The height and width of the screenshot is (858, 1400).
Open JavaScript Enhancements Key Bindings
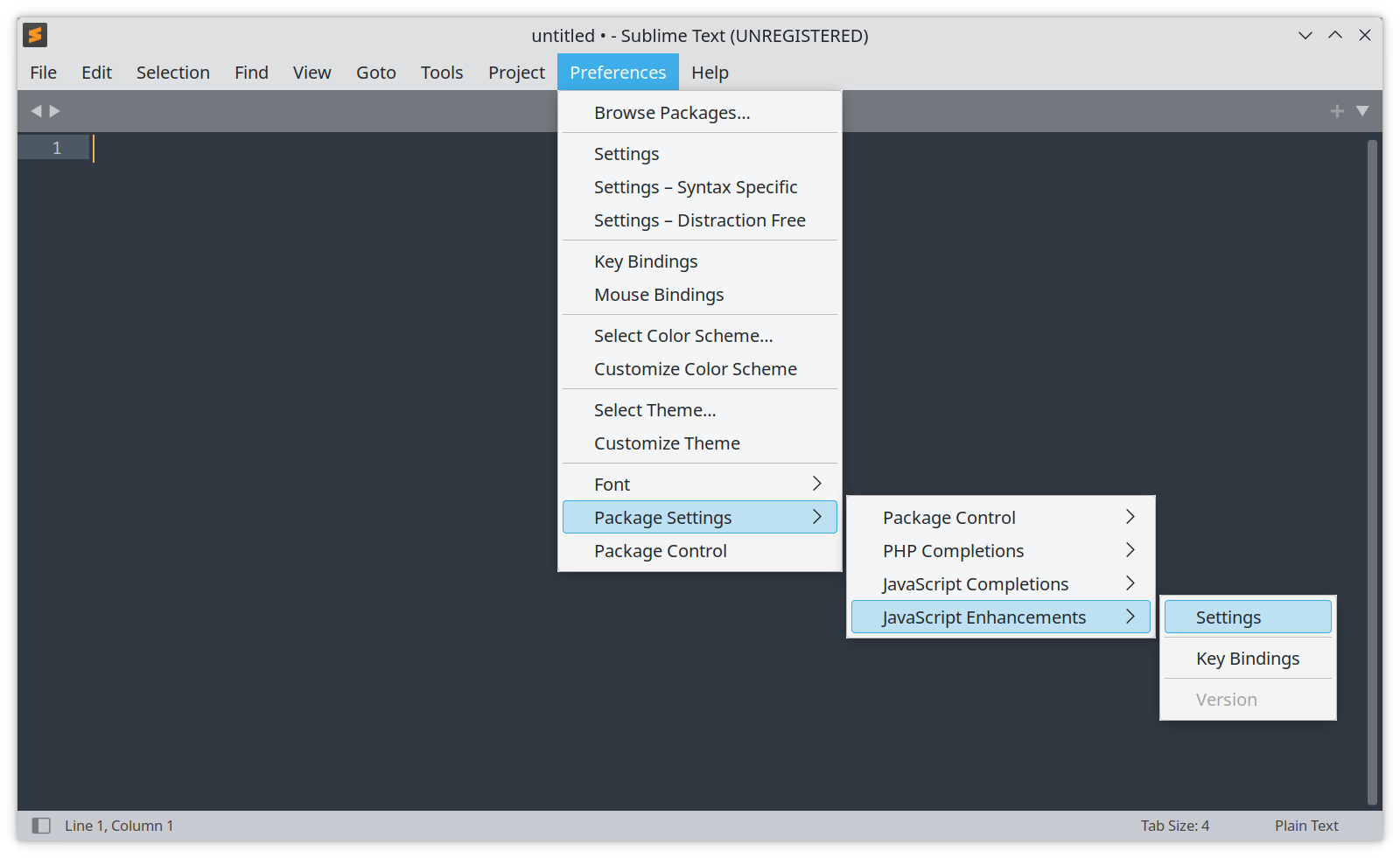(x=1248, y=659)
